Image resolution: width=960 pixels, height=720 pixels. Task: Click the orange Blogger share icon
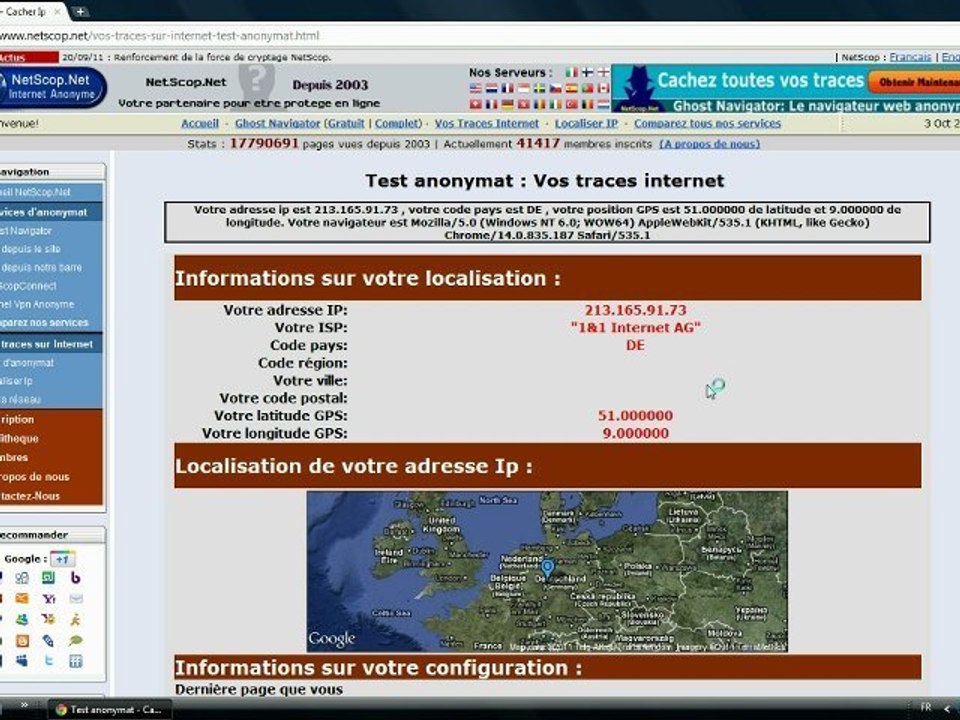coord(23,640)
